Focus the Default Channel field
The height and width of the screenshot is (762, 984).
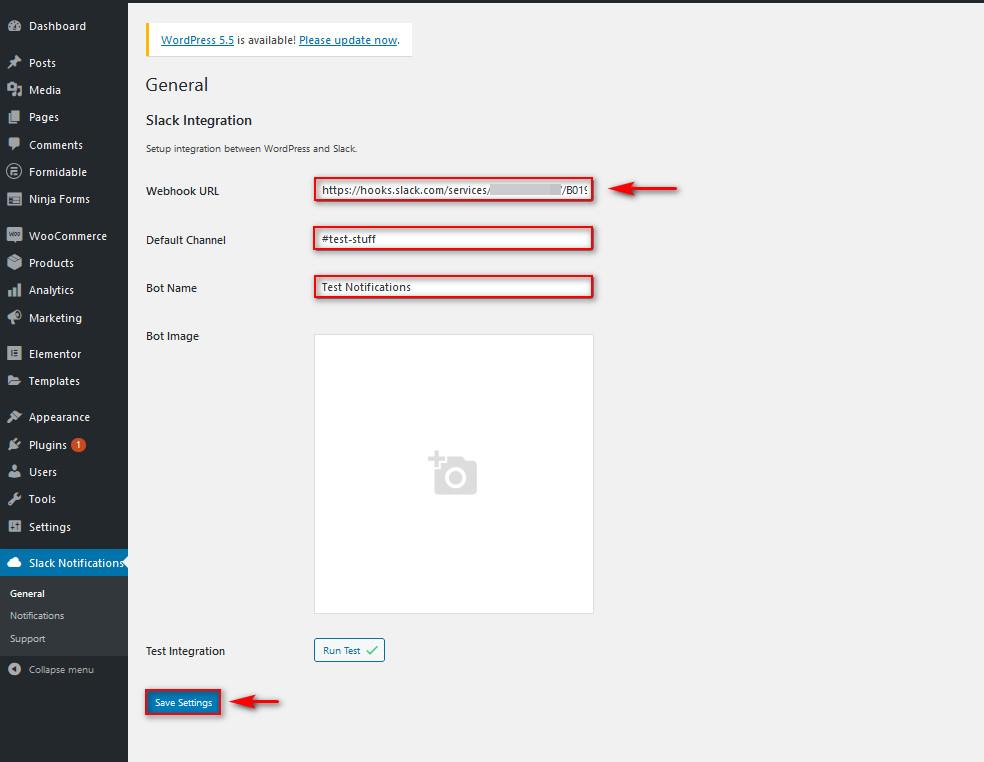453,239
